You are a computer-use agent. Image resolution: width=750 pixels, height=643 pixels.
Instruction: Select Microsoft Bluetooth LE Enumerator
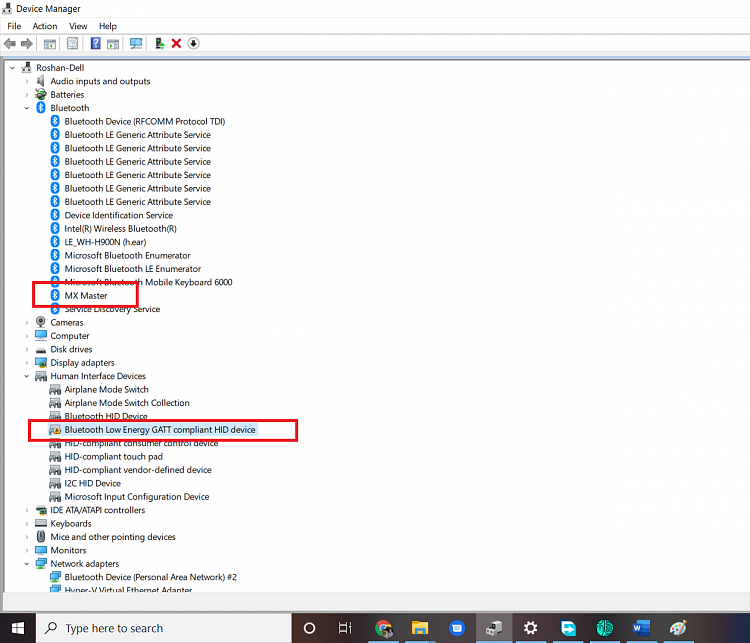pos(132,269)
